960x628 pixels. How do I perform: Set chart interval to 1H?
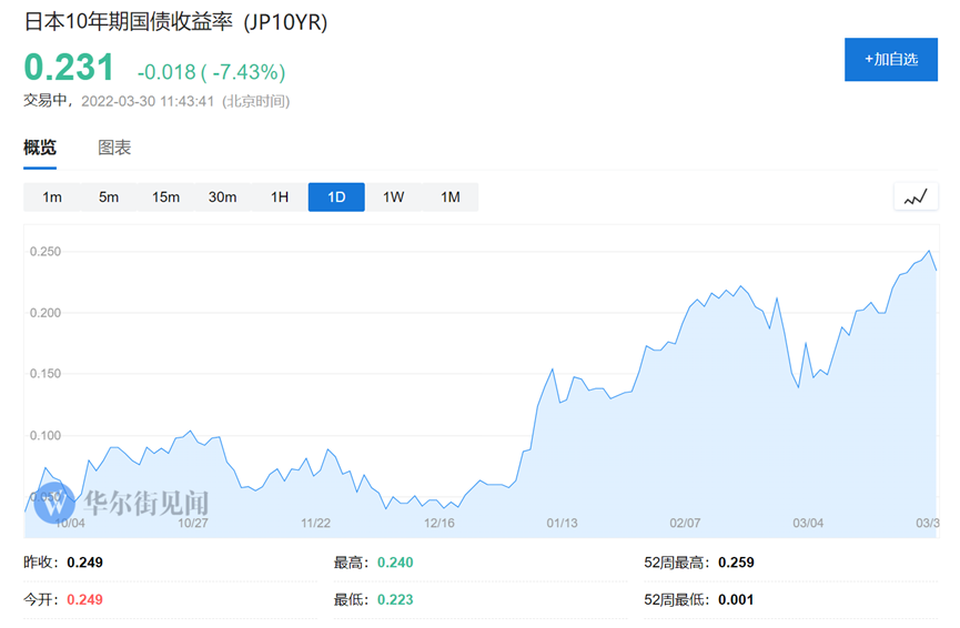click(279, 197)
